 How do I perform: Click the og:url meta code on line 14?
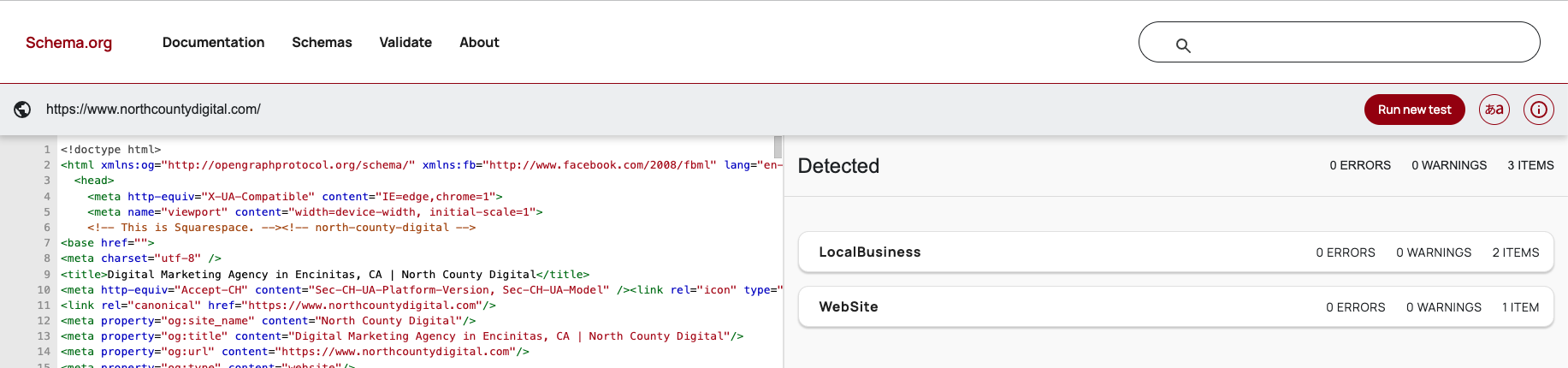(295, 352)
